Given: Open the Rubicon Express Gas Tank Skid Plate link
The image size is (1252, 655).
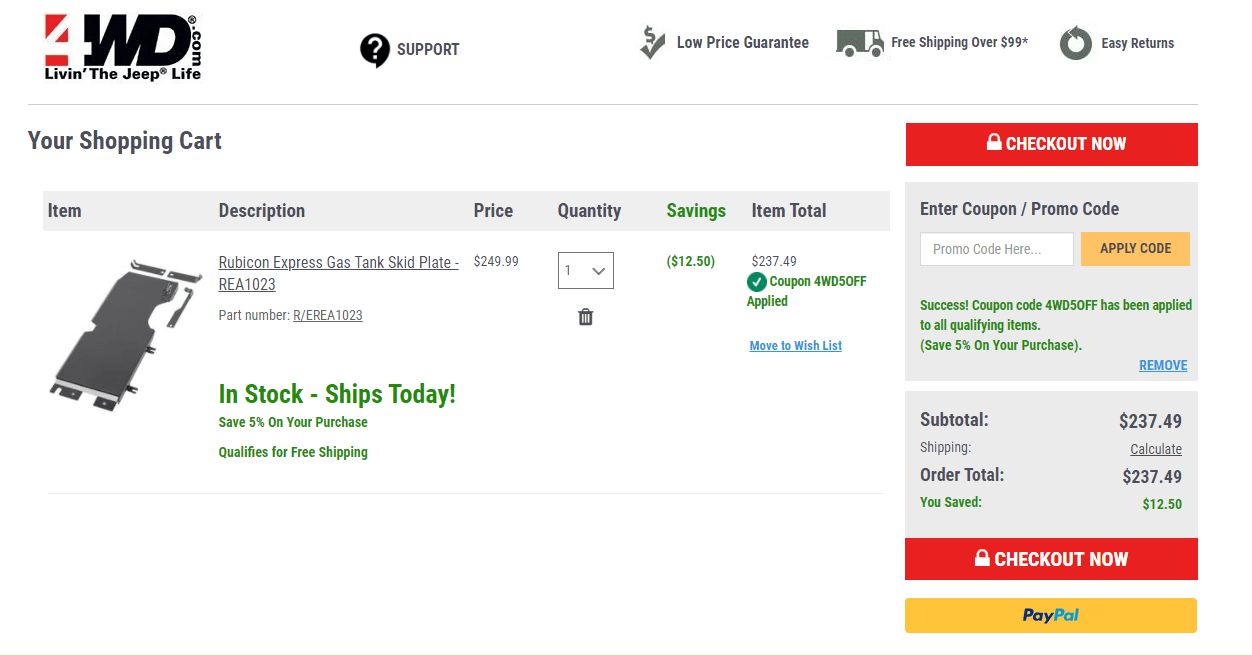Looking at the screenshot, I should coord(339,273).
